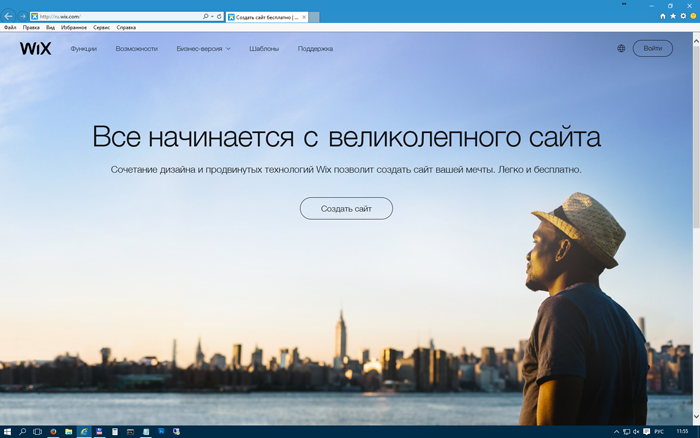
Task: Open Task View from the taskbar
Action: (x=38, y=432)
